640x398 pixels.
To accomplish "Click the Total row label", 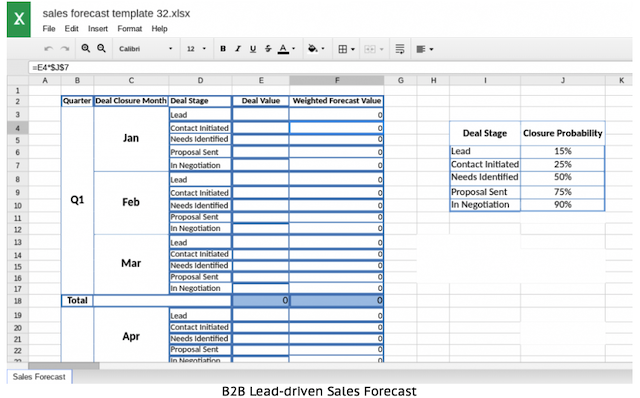I will (x=77, y=300).
